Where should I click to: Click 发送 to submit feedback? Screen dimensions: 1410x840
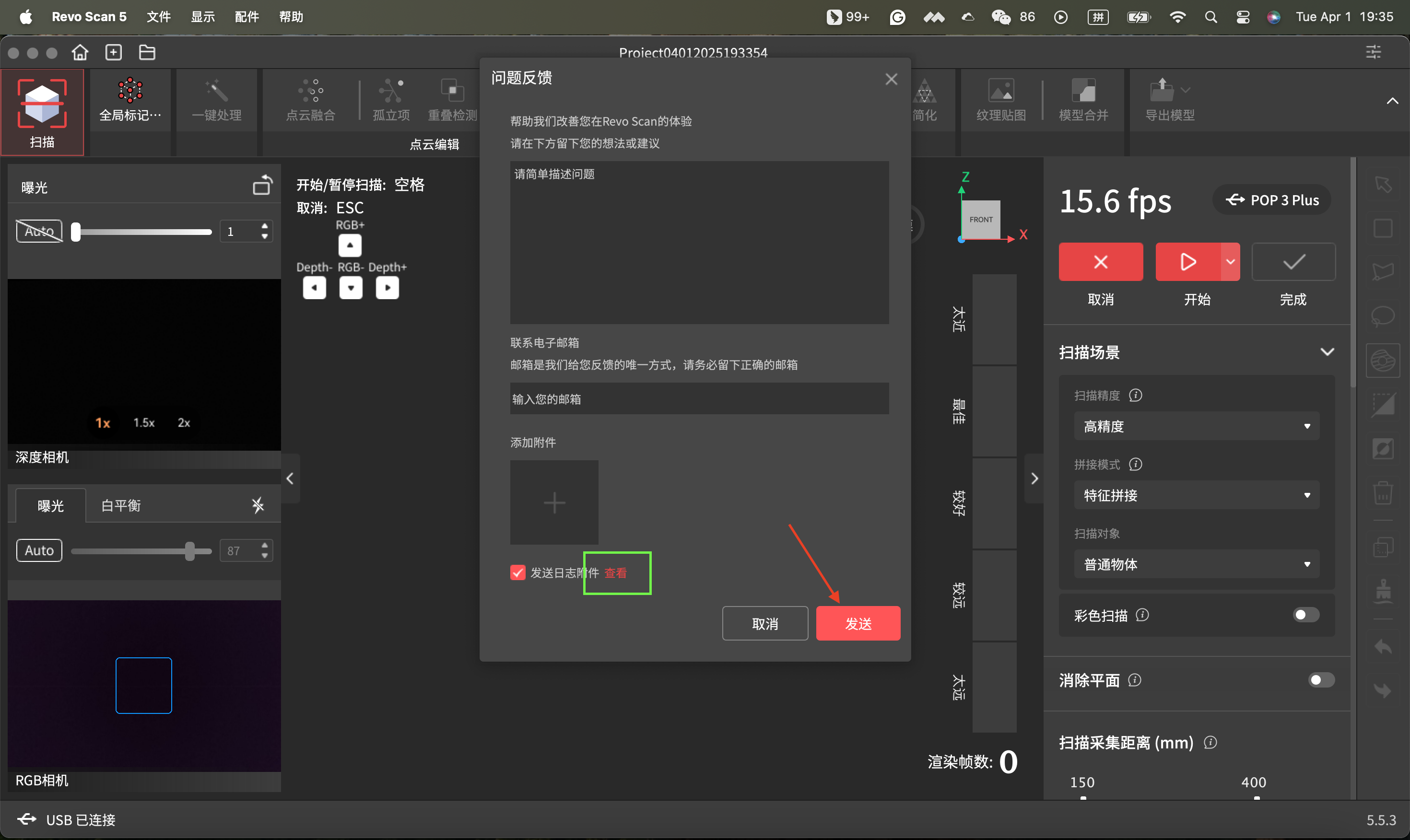858,623
